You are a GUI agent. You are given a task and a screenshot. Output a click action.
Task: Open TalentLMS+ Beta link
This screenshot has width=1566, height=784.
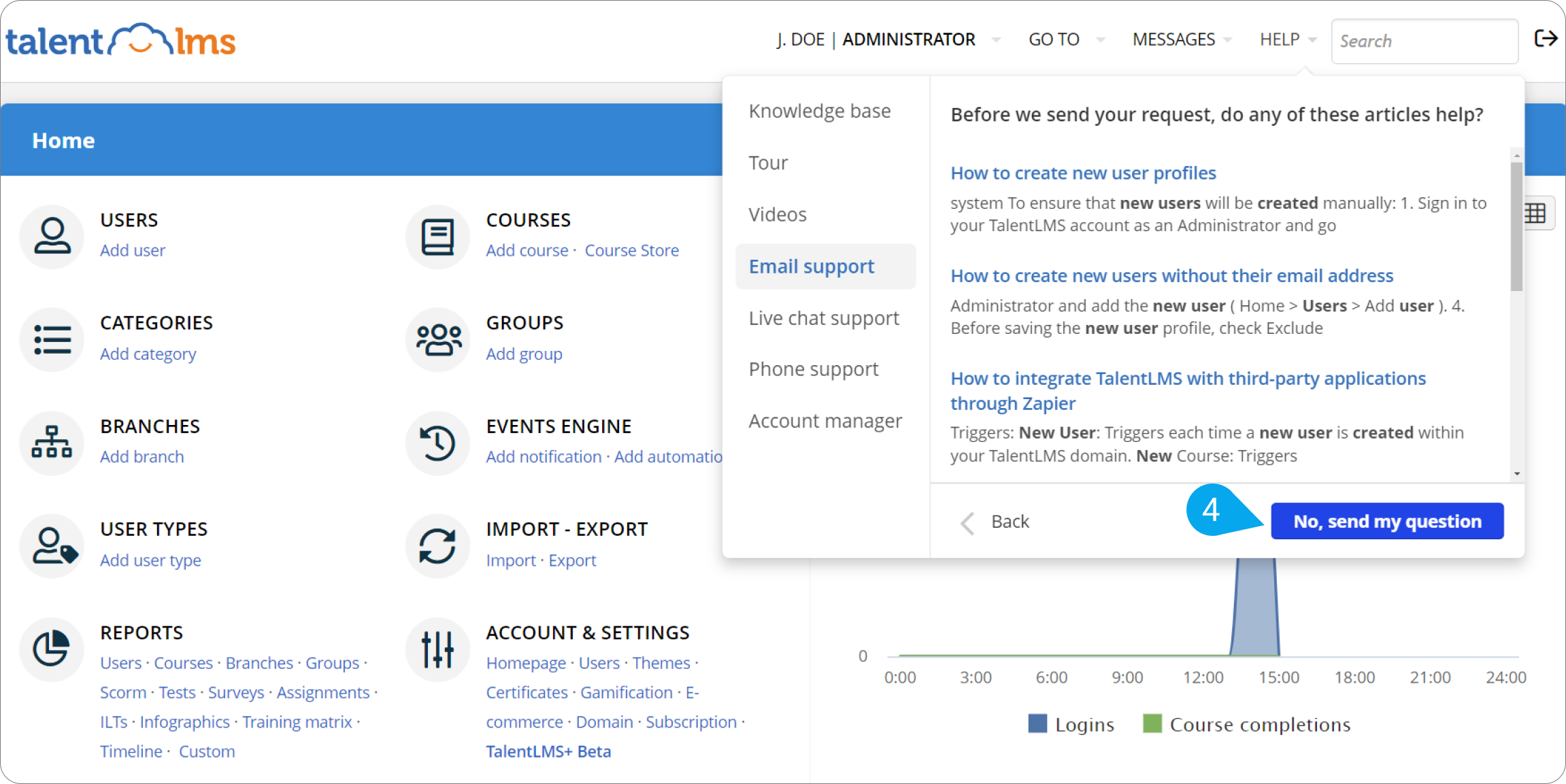548,751
